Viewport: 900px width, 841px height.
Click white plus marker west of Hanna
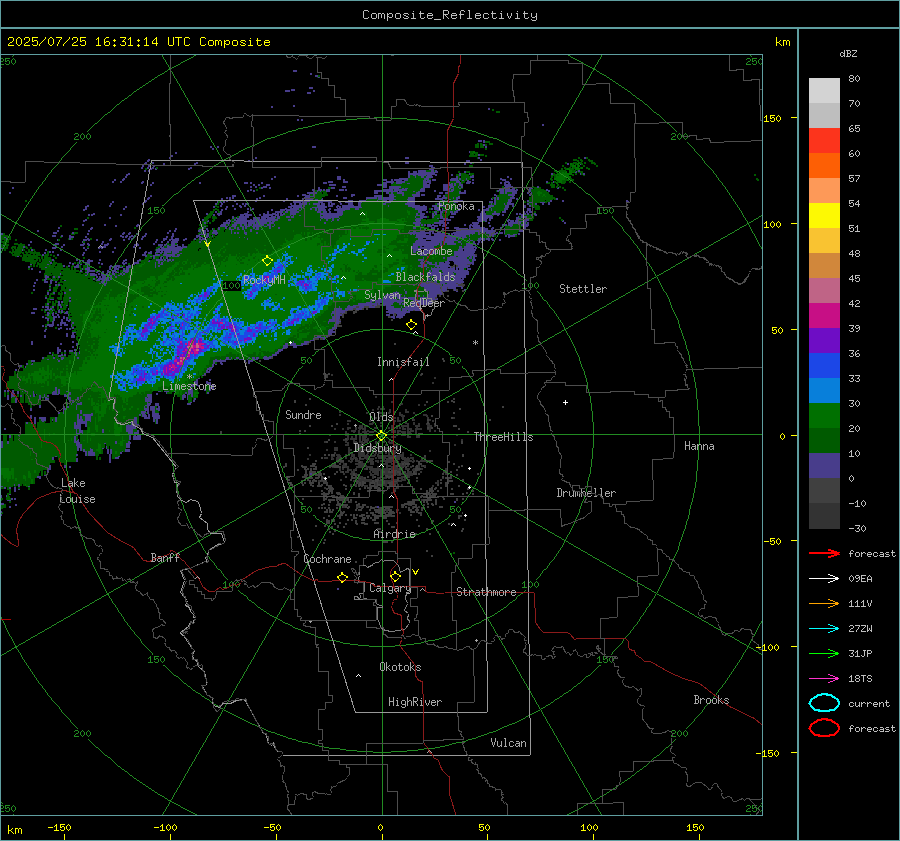[x=565, y=402]
